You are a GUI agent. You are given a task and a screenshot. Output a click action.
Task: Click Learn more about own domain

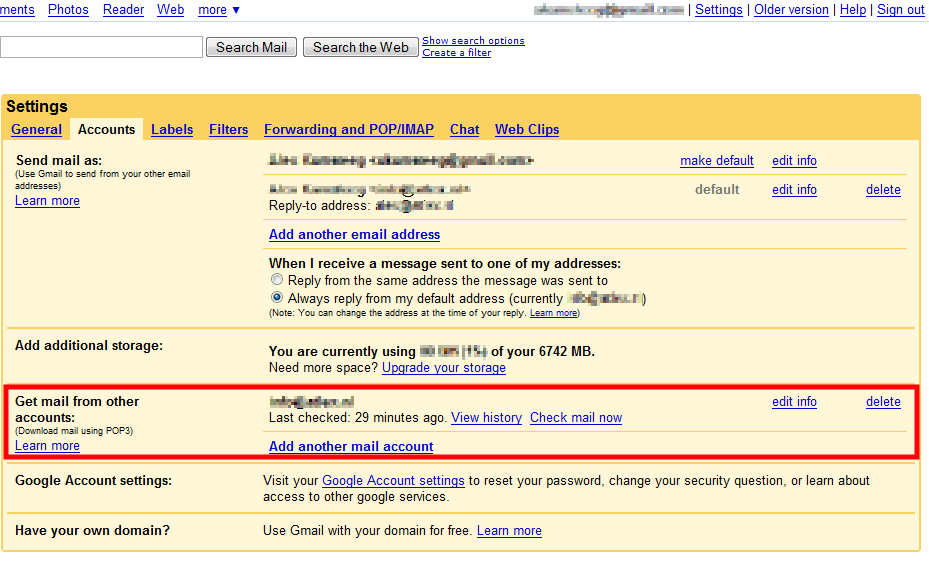[509, 530]
